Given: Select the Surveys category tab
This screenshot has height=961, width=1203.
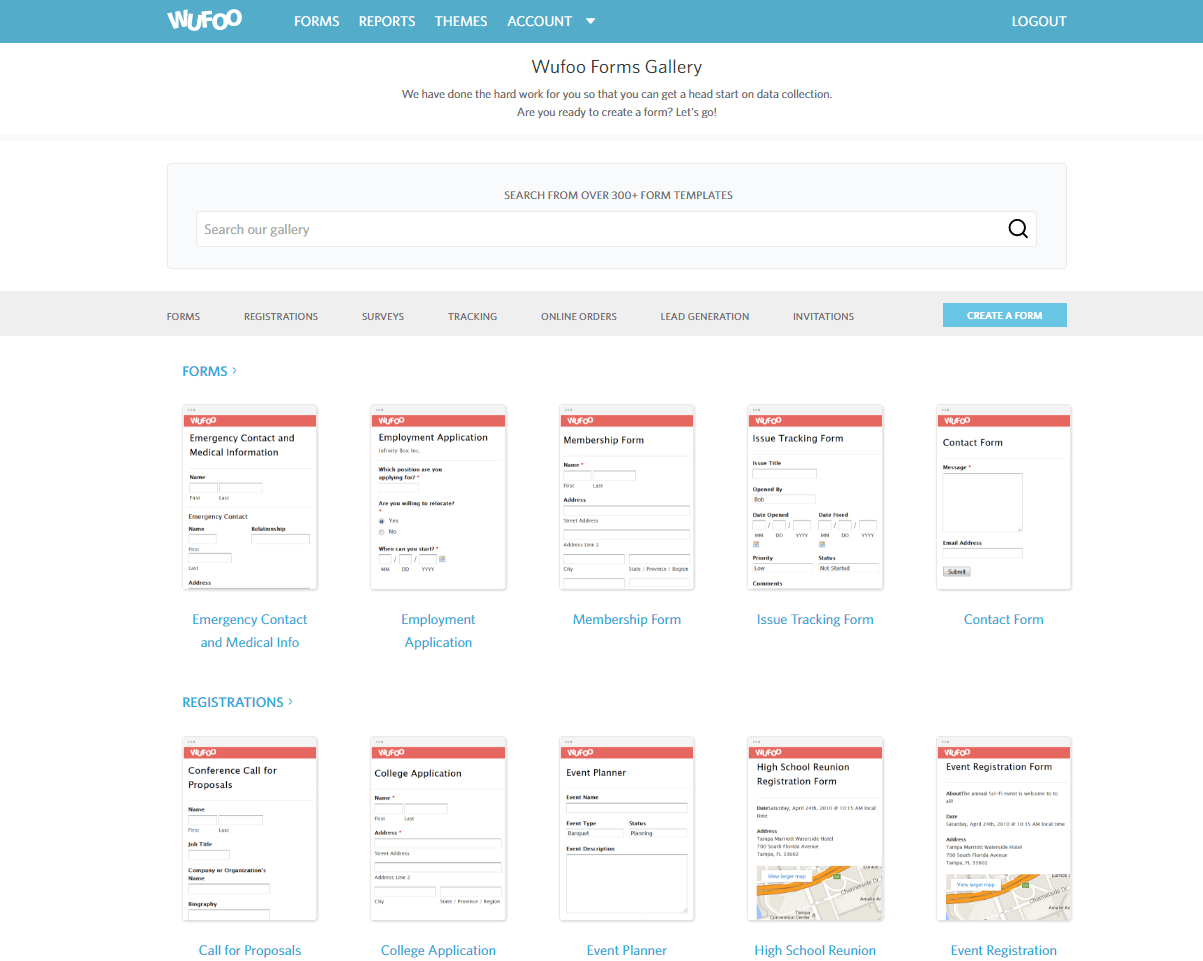Looking at the screenshot, I should point(383,316).
